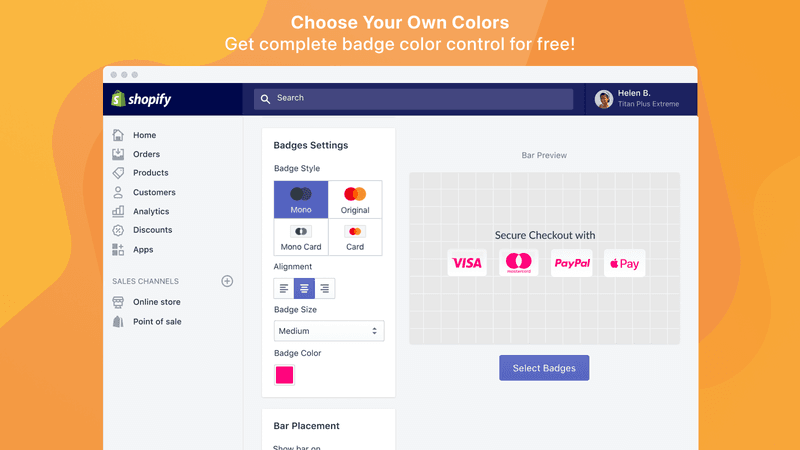Screen dimensions: 800x450
Task: Select the Products tag icon
Action: tap(118, 172)
